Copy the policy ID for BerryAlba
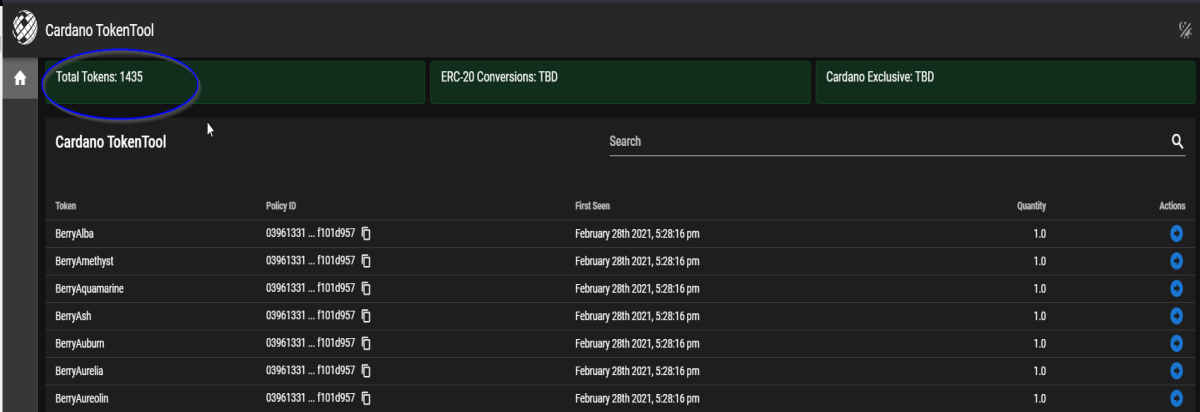The width and height of the screenshot is (1200, 412). (366, 234)
